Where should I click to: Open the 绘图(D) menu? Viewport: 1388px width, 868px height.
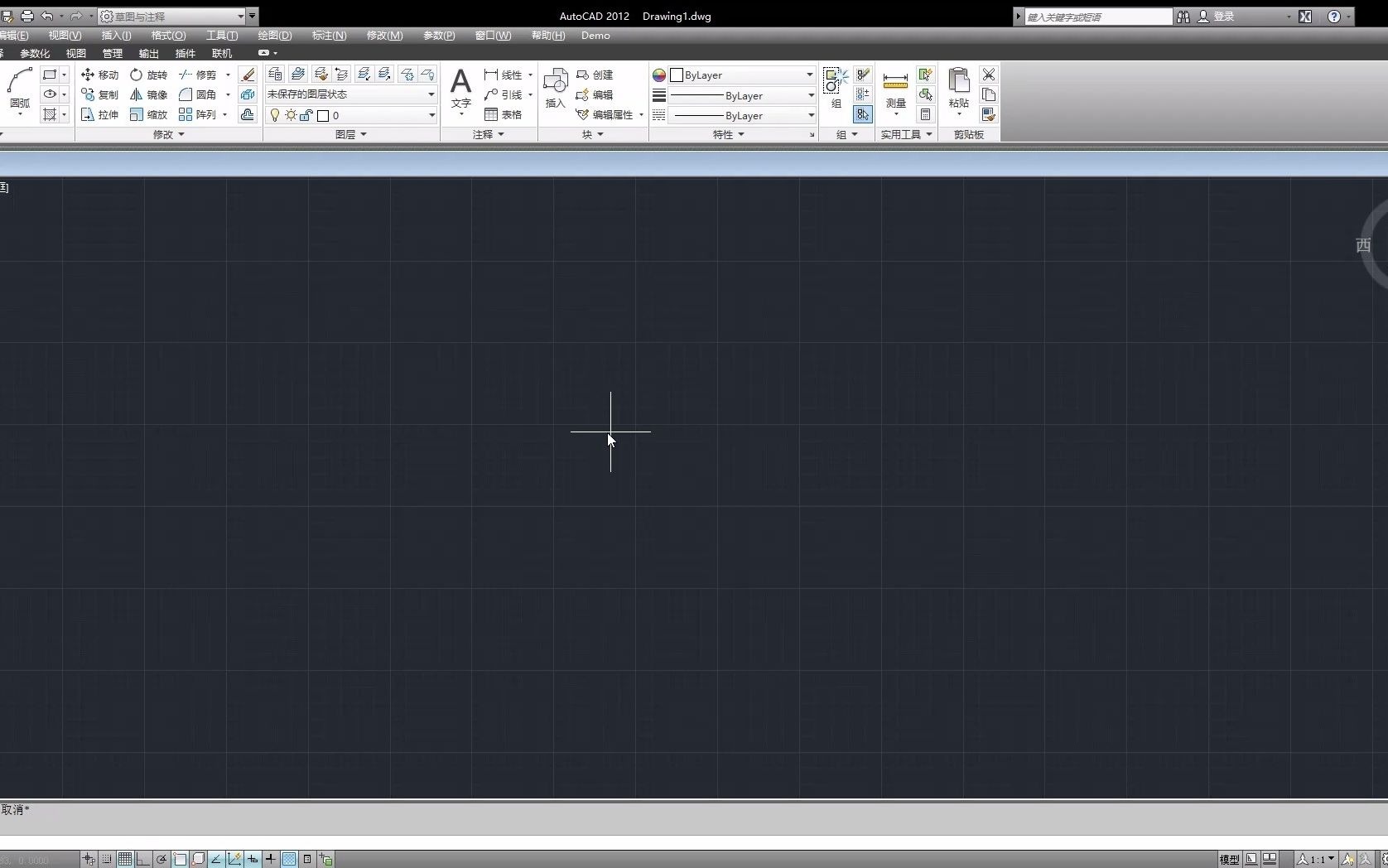point(274,36)
